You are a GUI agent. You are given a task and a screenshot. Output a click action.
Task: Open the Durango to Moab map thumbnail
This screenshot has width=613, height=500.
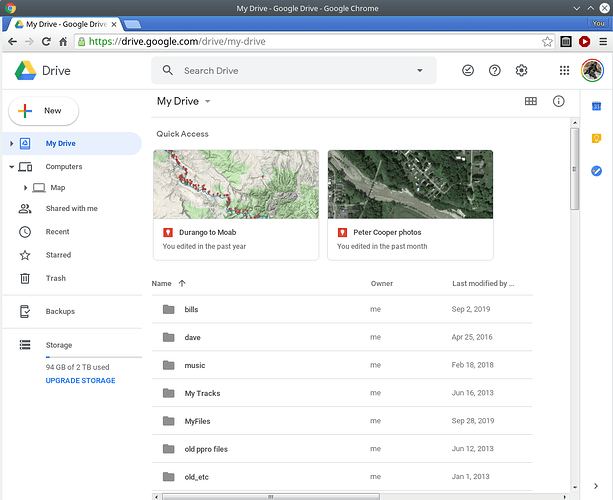(236, 184)
